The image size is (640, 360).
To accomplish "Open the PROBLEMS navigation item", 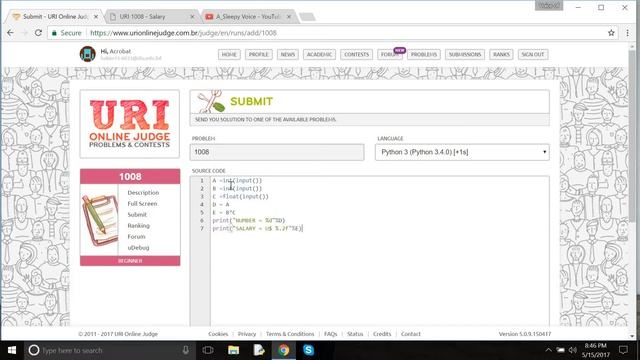I will pos(424,54).
